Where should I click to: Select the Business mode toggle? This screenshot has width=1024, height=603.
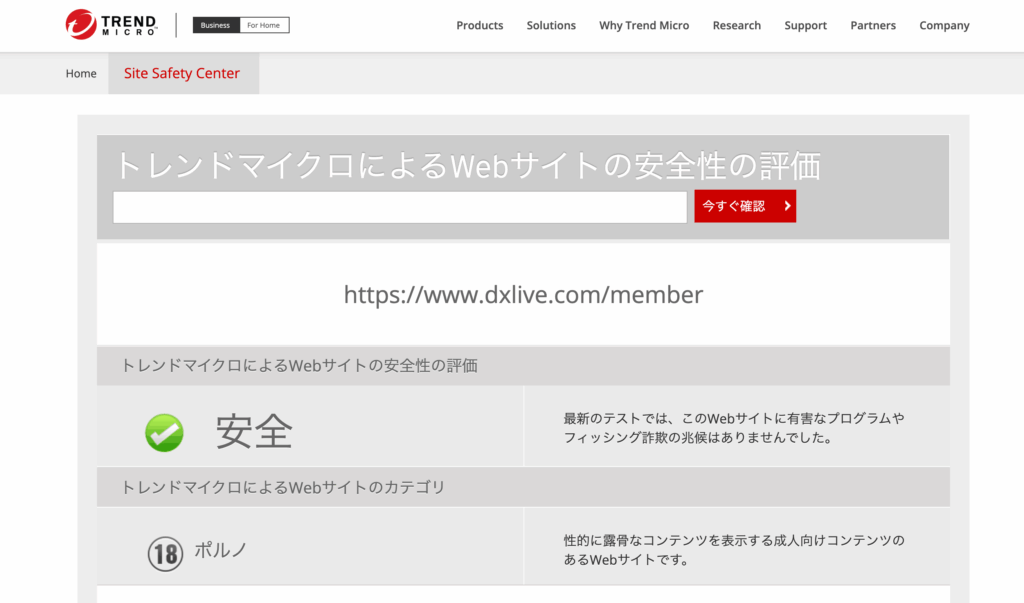pos(215,25)
